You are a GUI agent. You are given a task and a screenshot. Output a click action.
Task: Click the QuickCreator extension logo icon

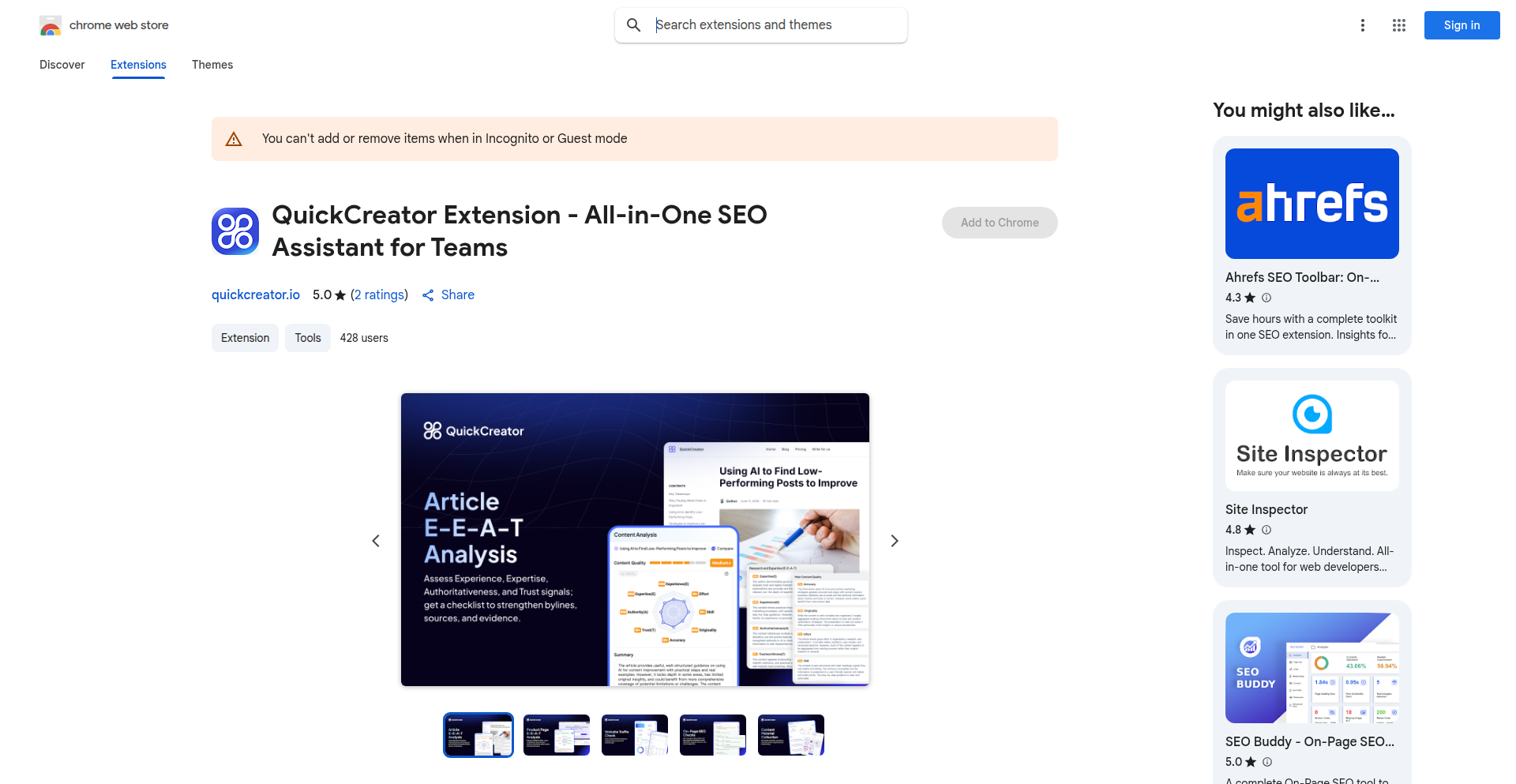(x=235, y=231)
